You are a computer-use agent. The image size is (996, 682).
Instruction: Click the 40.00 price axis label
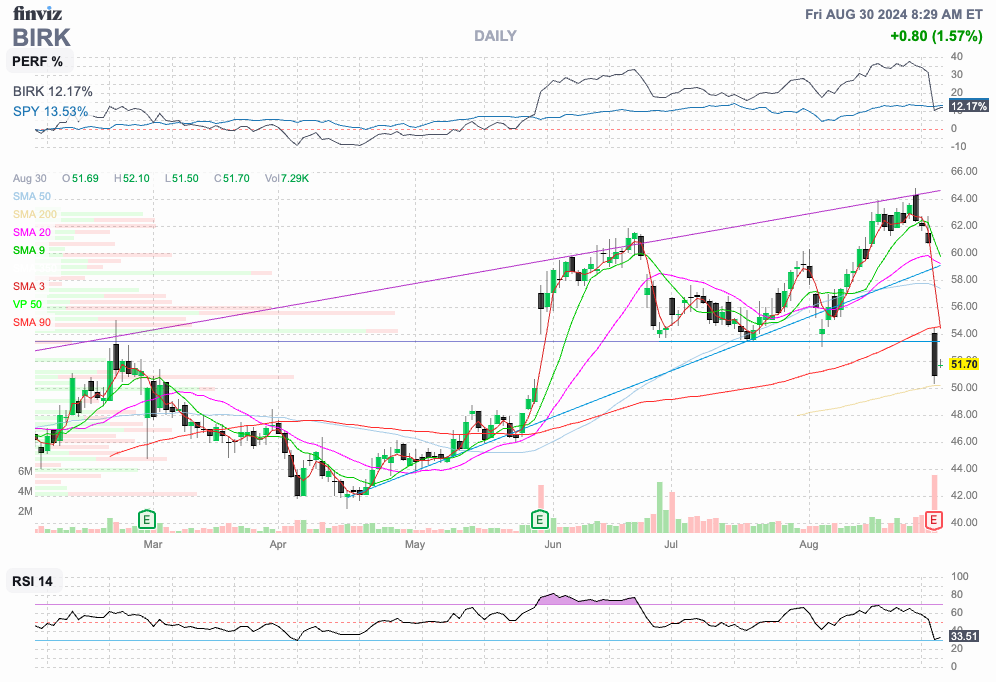click(x=964, y=523)
